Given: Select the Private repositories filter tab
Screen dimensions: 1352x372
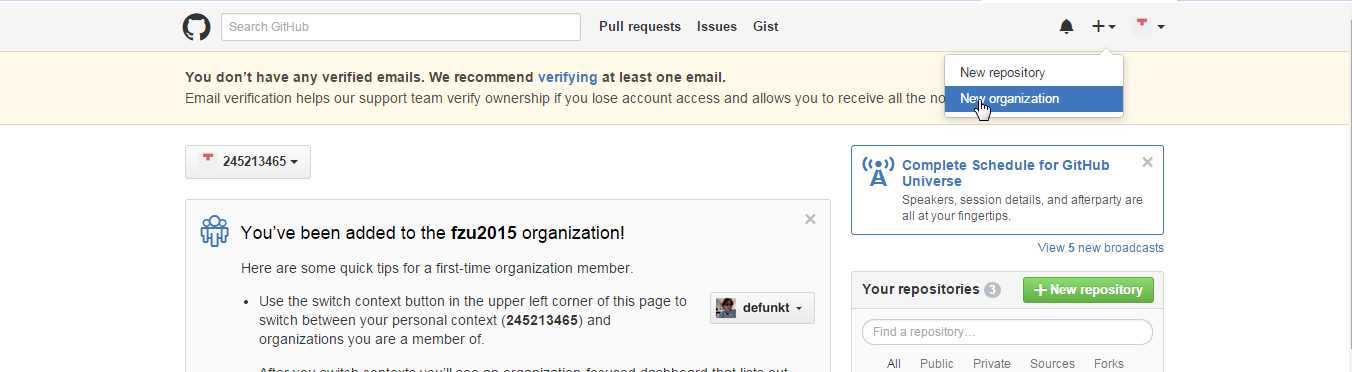Looking at the screenshot, I should coord(992,364).
